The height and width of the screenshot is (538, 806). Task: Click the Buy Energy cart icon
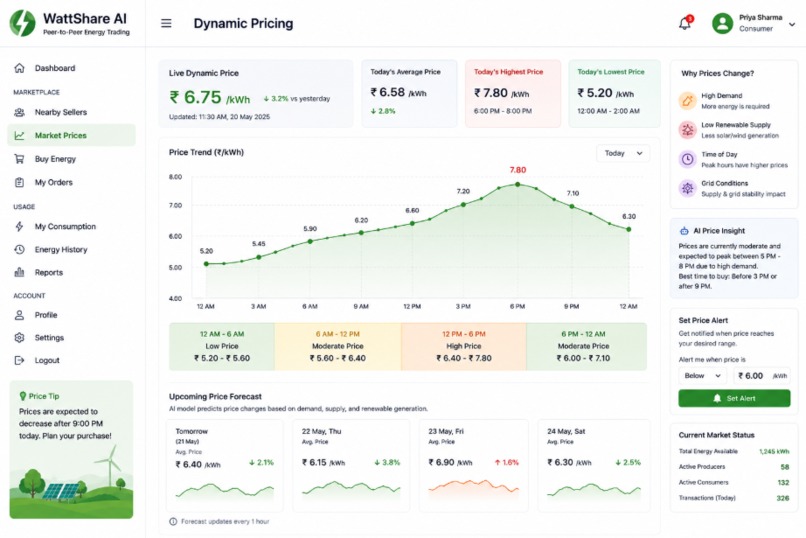point(20,159)
